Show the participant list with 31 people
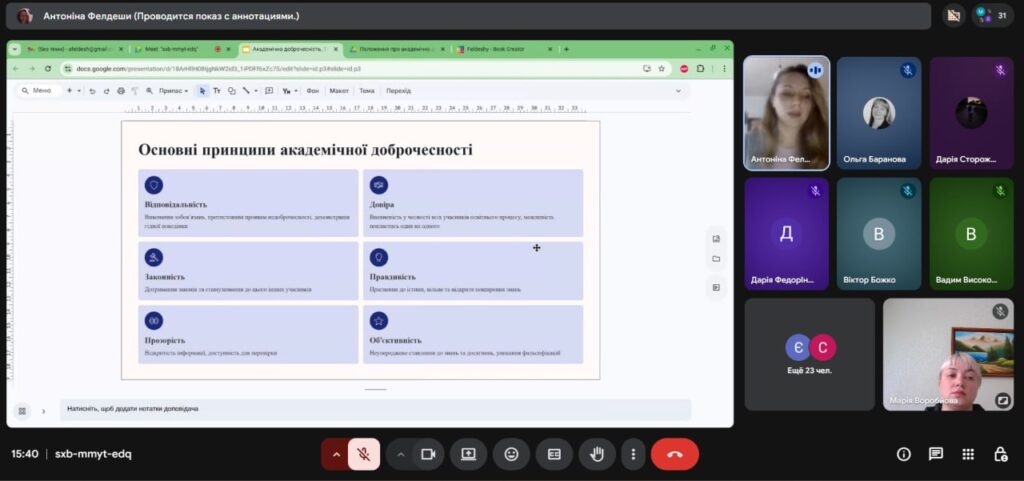 point(992,15)
